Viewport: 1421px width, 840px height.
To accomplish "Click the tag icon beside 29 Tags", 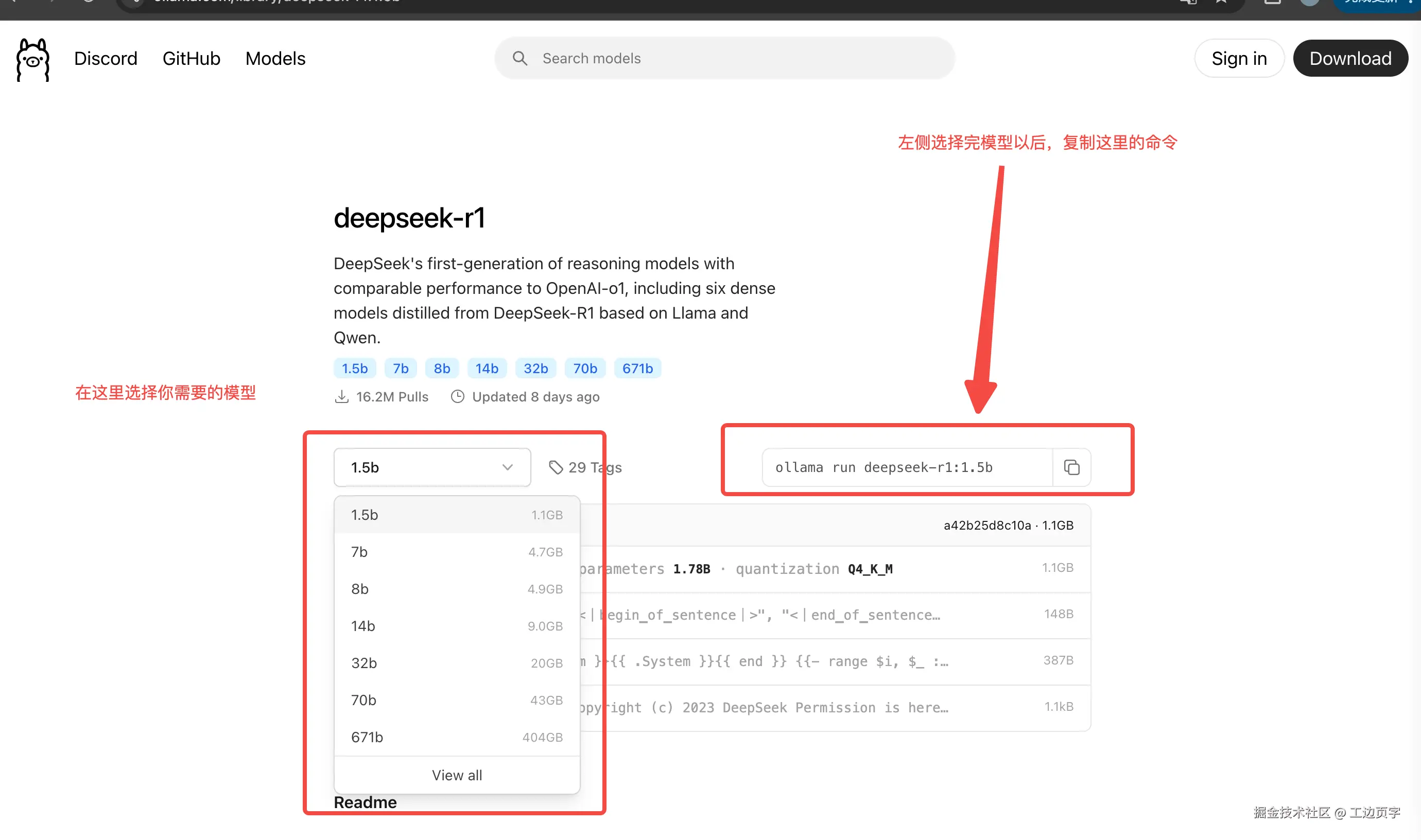I will click(x=556, y=467).
